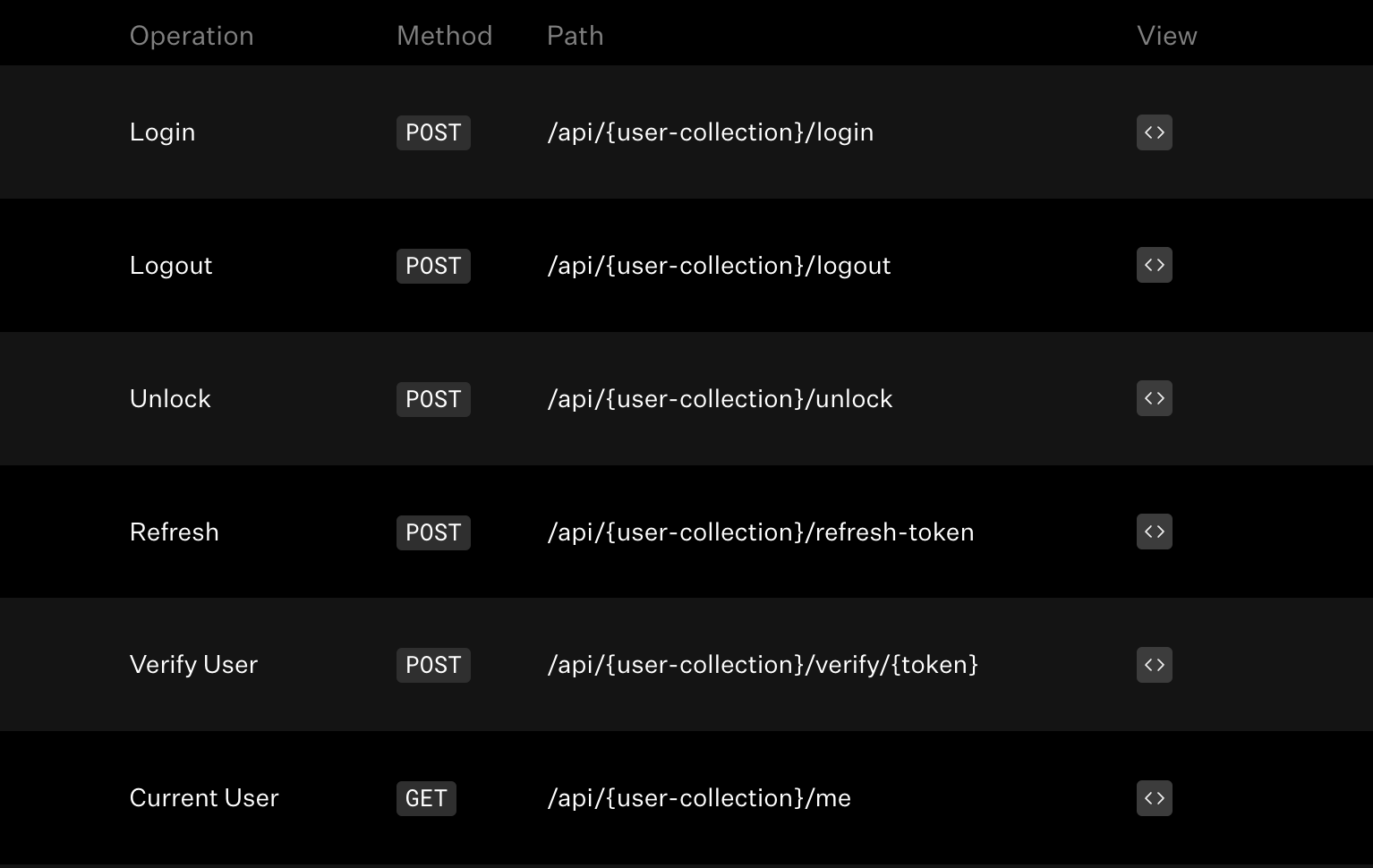Open the code view for Login
This screenshot has width=1373, height=868.
point(1154,132)
